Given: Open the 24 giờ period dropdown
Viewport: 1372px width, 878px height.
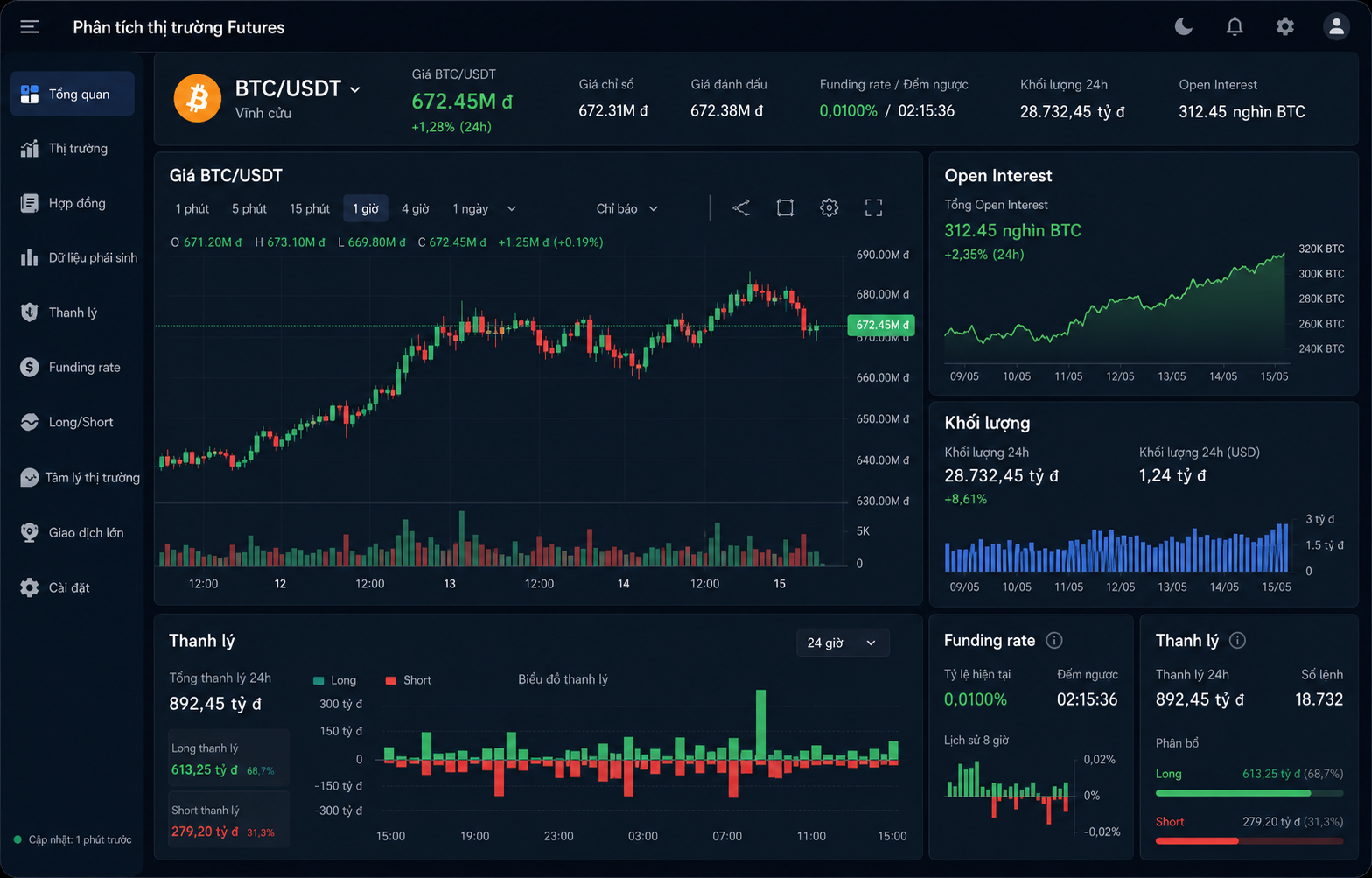Looking at the screenshot, I should pos(843,643).
